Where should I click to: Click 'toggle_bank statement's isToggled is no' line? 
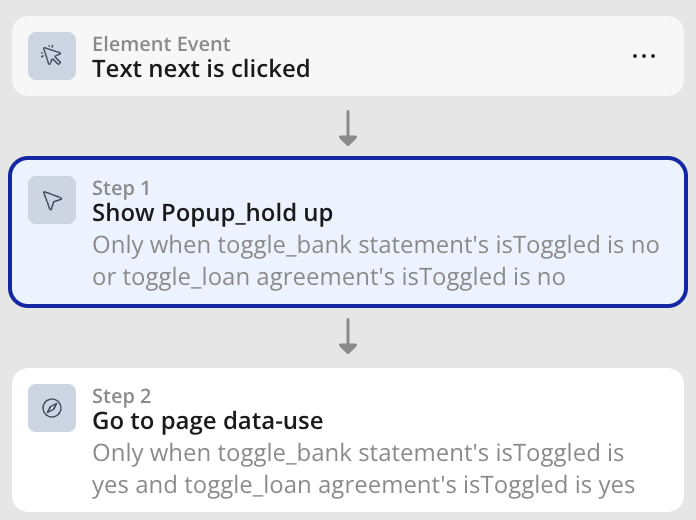tap(439, 245)
